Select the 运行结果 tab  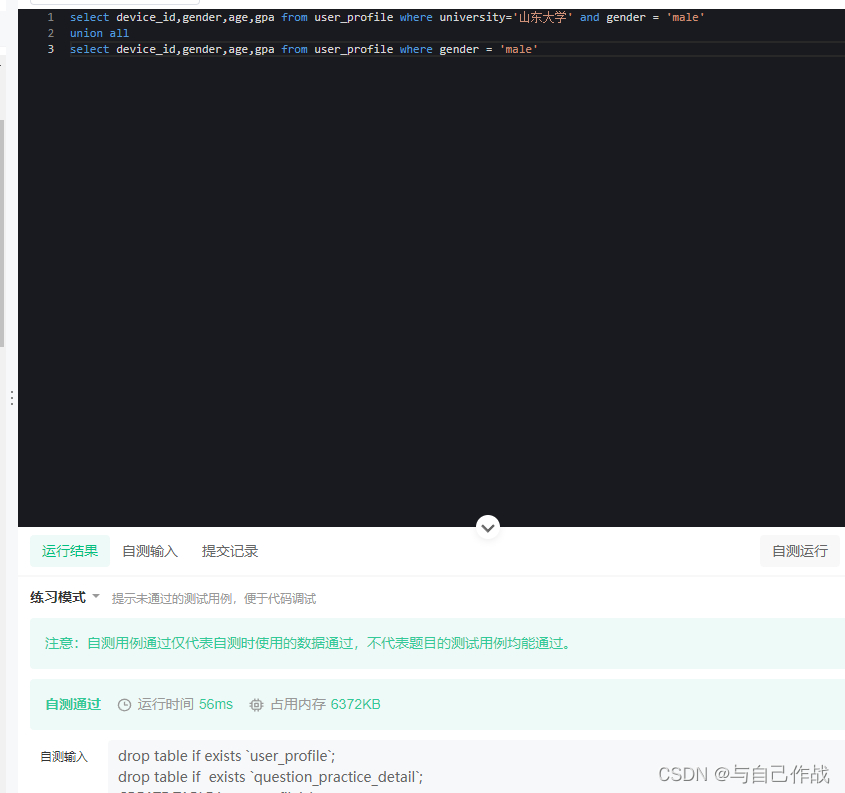pos(69,551)
